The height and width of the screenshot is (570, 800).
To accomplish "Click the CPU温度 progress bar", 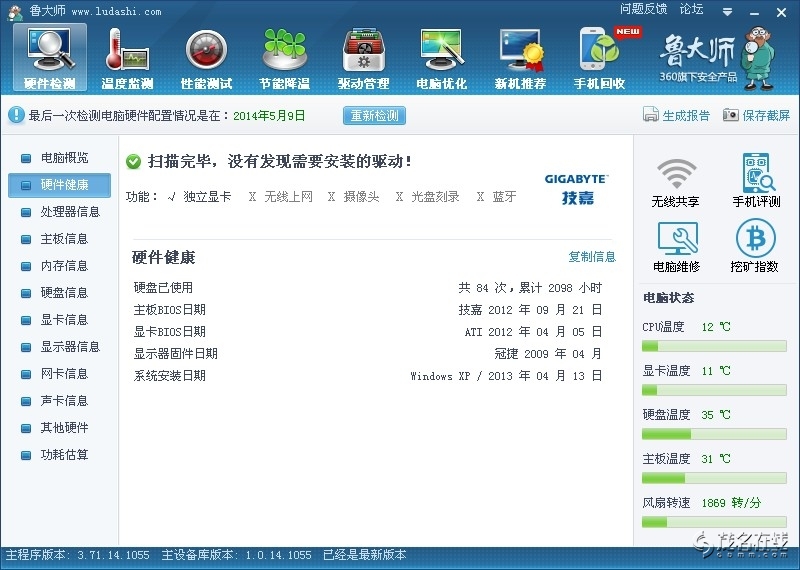I will point(714,346).
